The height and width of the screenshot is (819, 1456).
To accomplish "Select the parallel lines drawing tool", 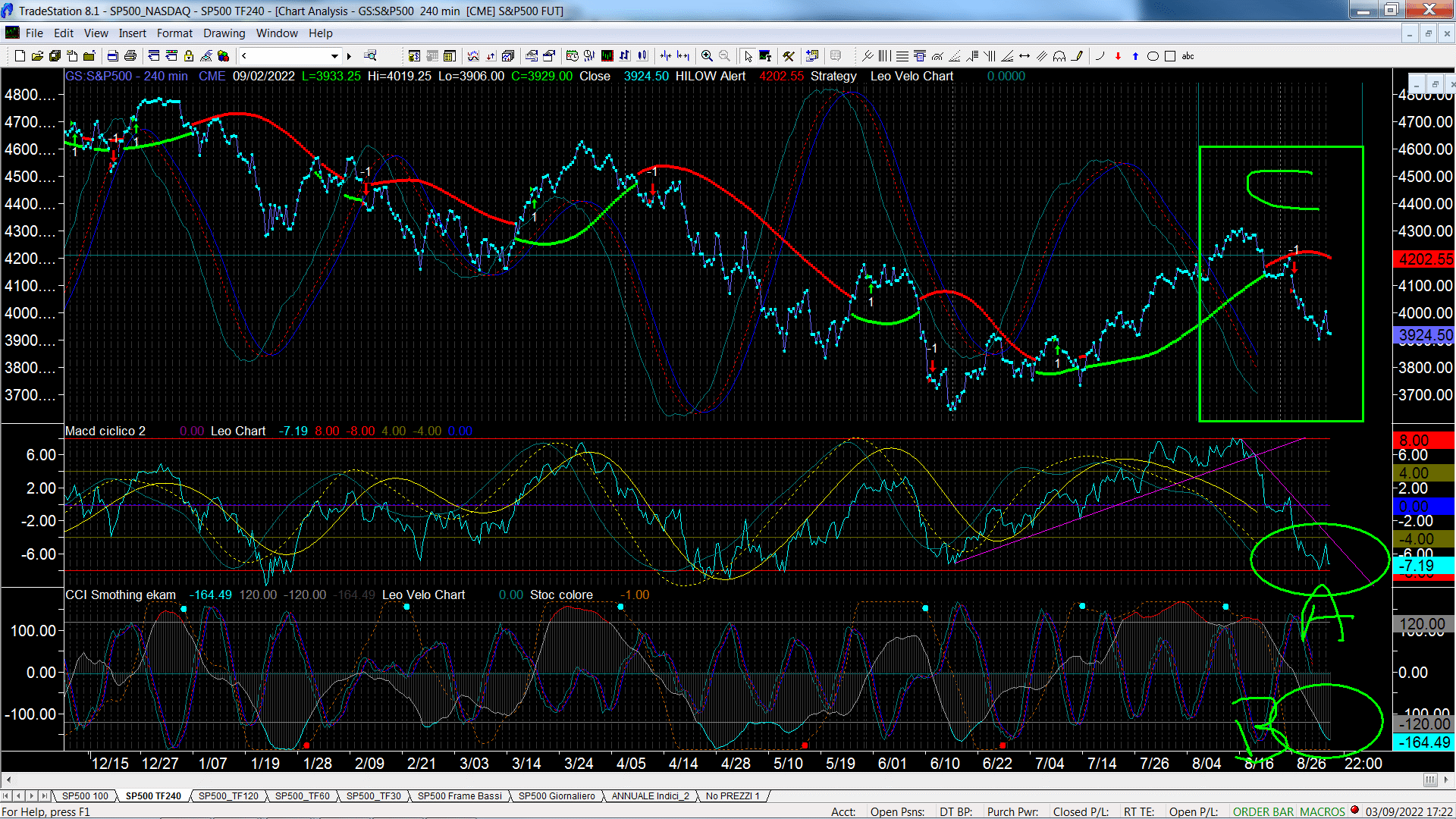I will tap(1042, 56).
